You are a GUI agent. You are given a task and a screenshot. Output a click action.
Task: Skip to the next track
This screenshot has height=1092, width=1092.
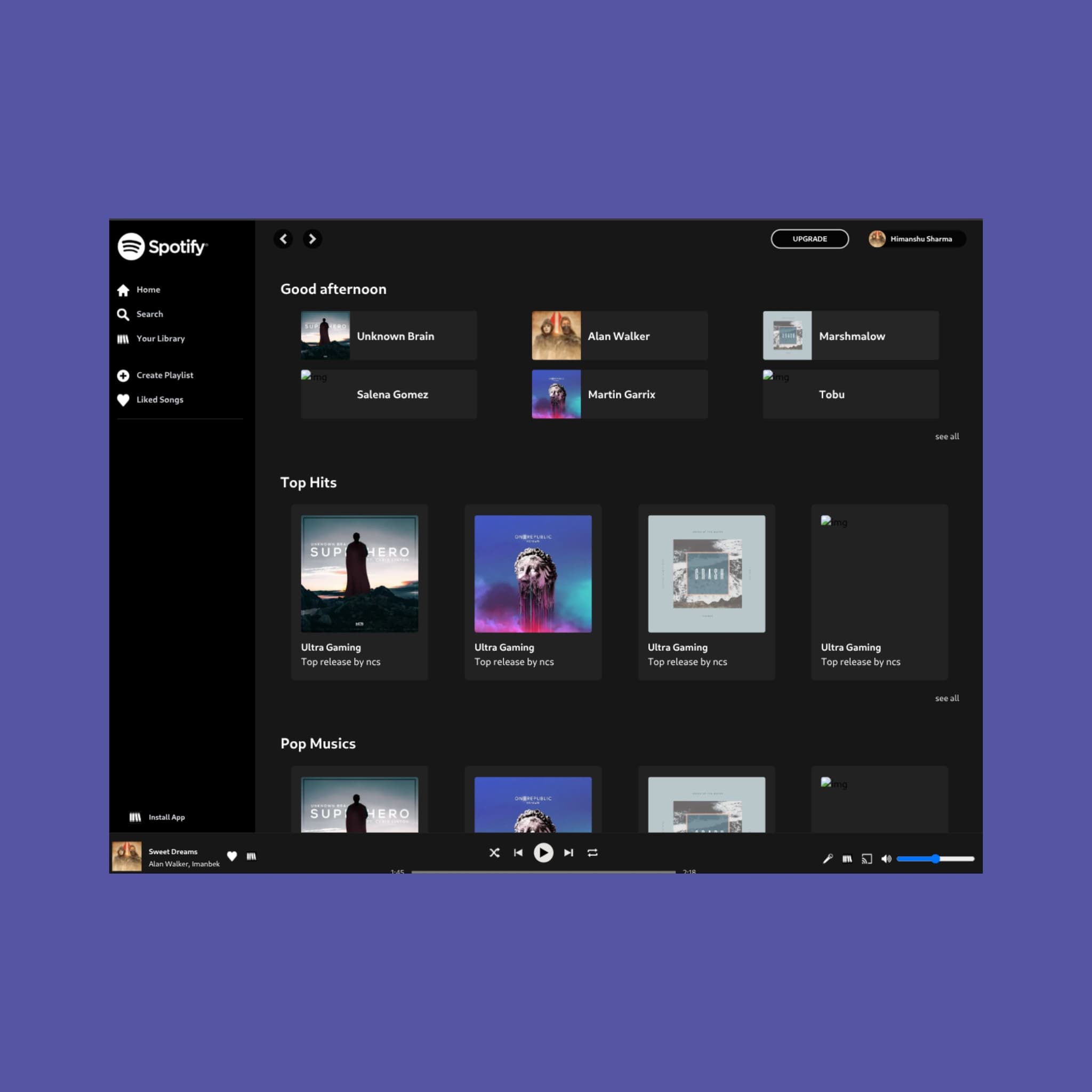[568, 853]
